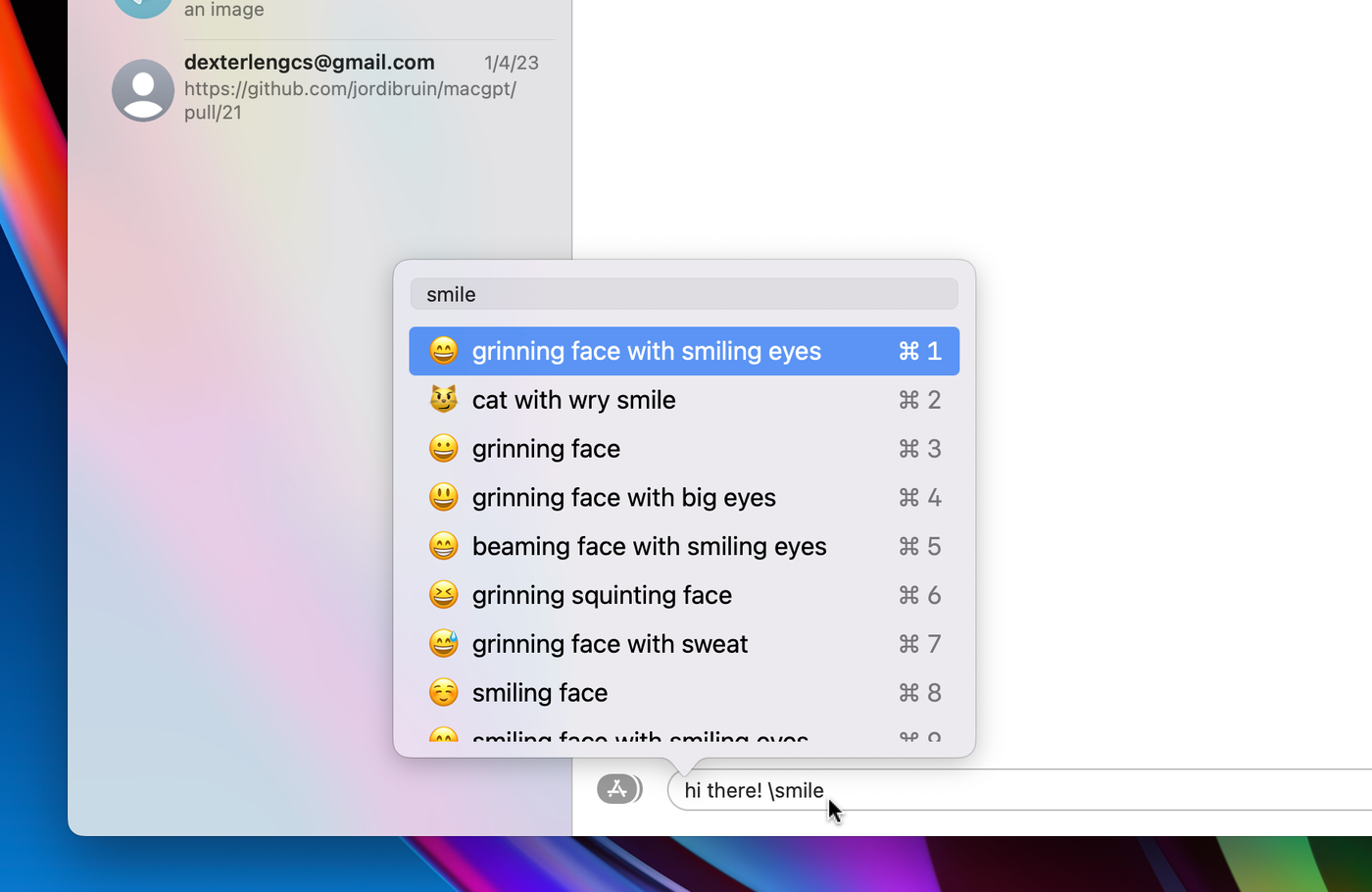This screenshot has width=1372, height=892.
Task: Click the grinning squinting face emoji icon
Action: point(443,595)
